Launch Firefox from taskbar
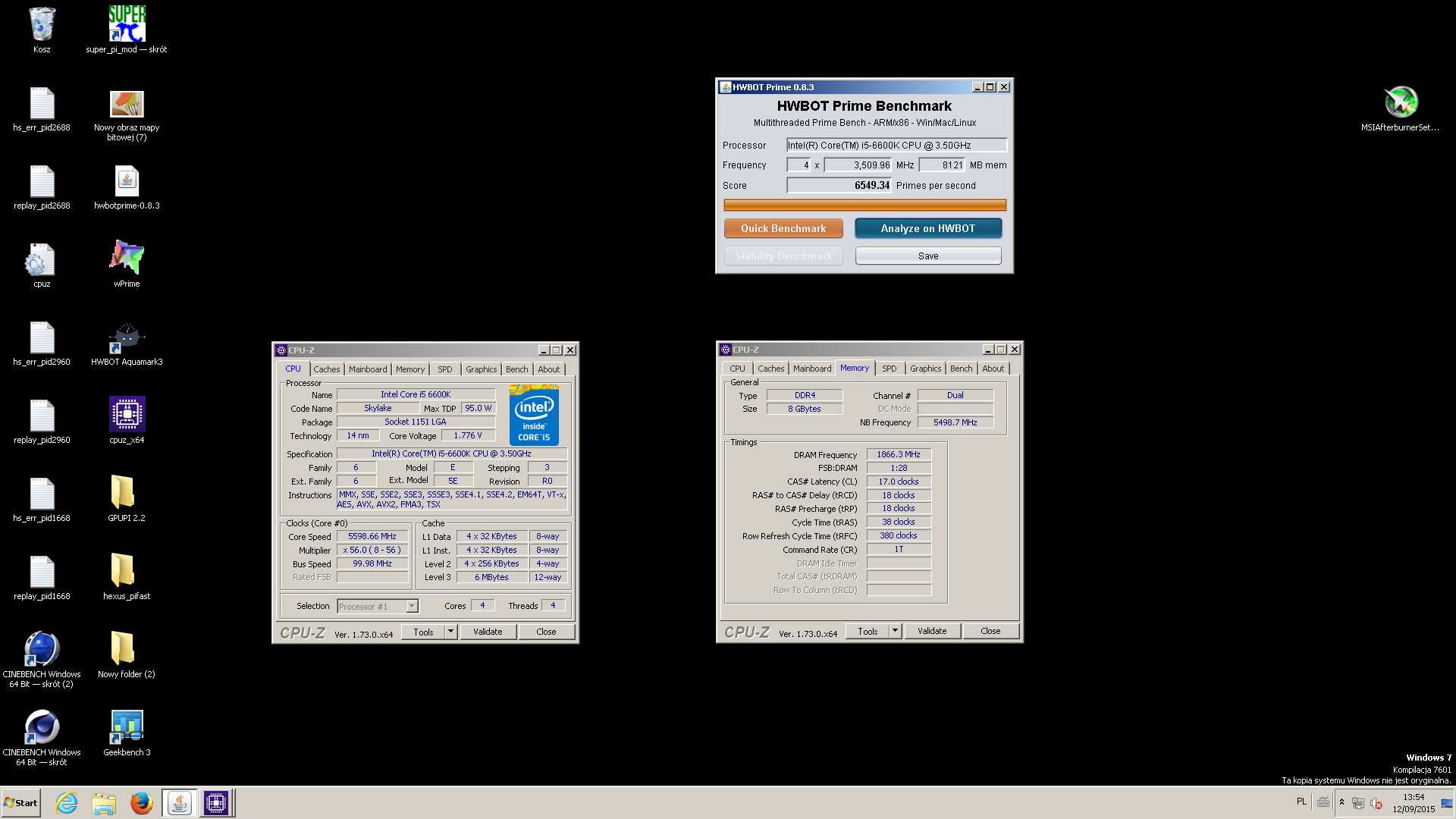 pyautogui.click(x=141, y=803)
